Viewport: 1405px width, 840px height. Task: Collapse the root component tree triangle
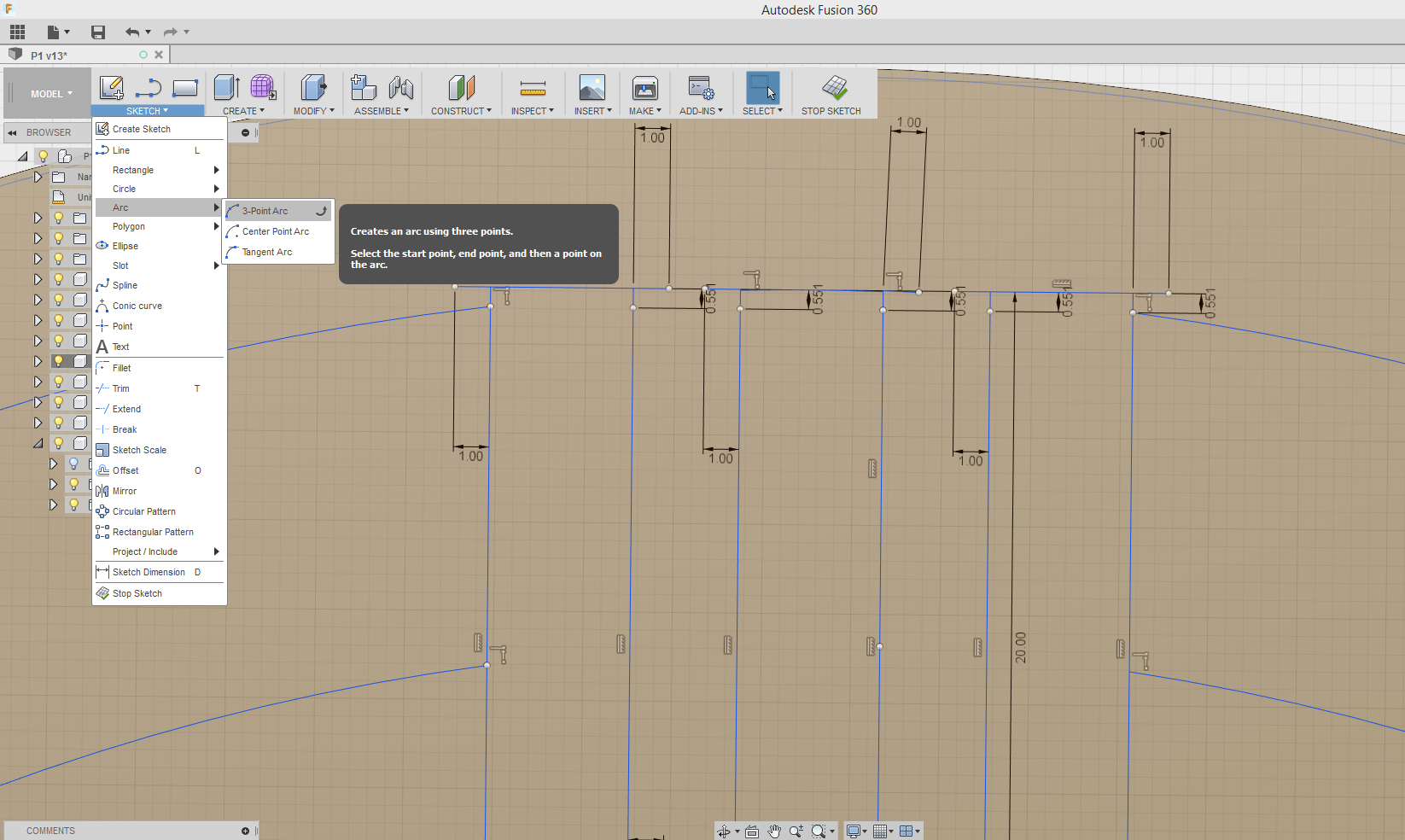22,156
